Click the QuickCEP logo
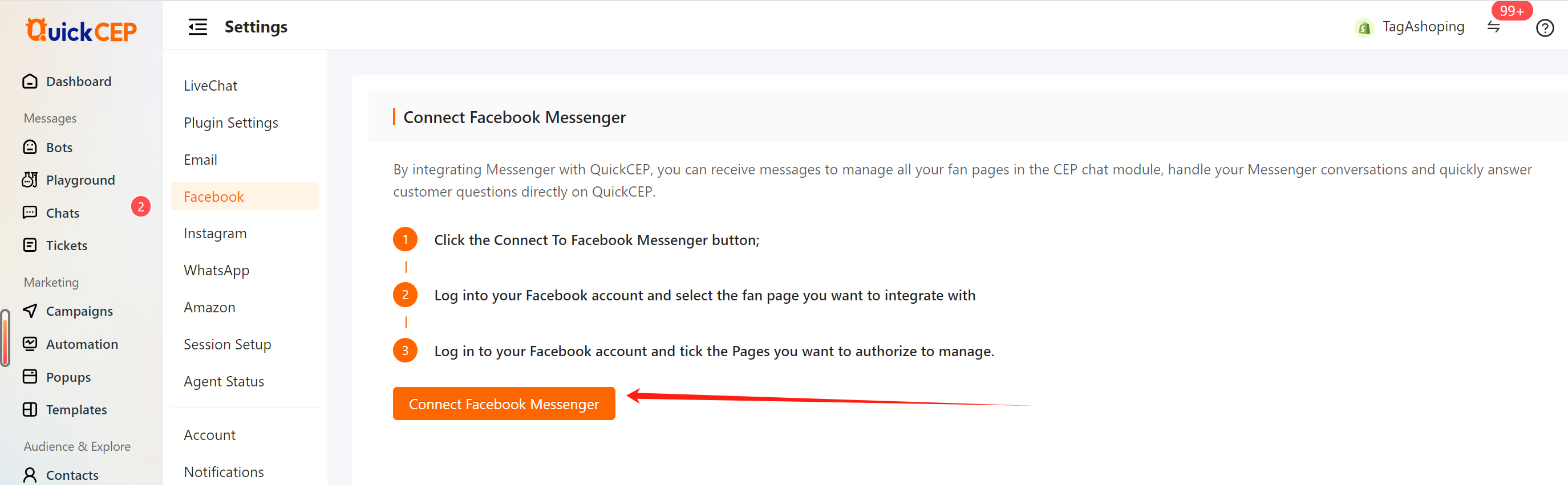1568x485 pixels. pyautogui.click(x=81, y=30)
